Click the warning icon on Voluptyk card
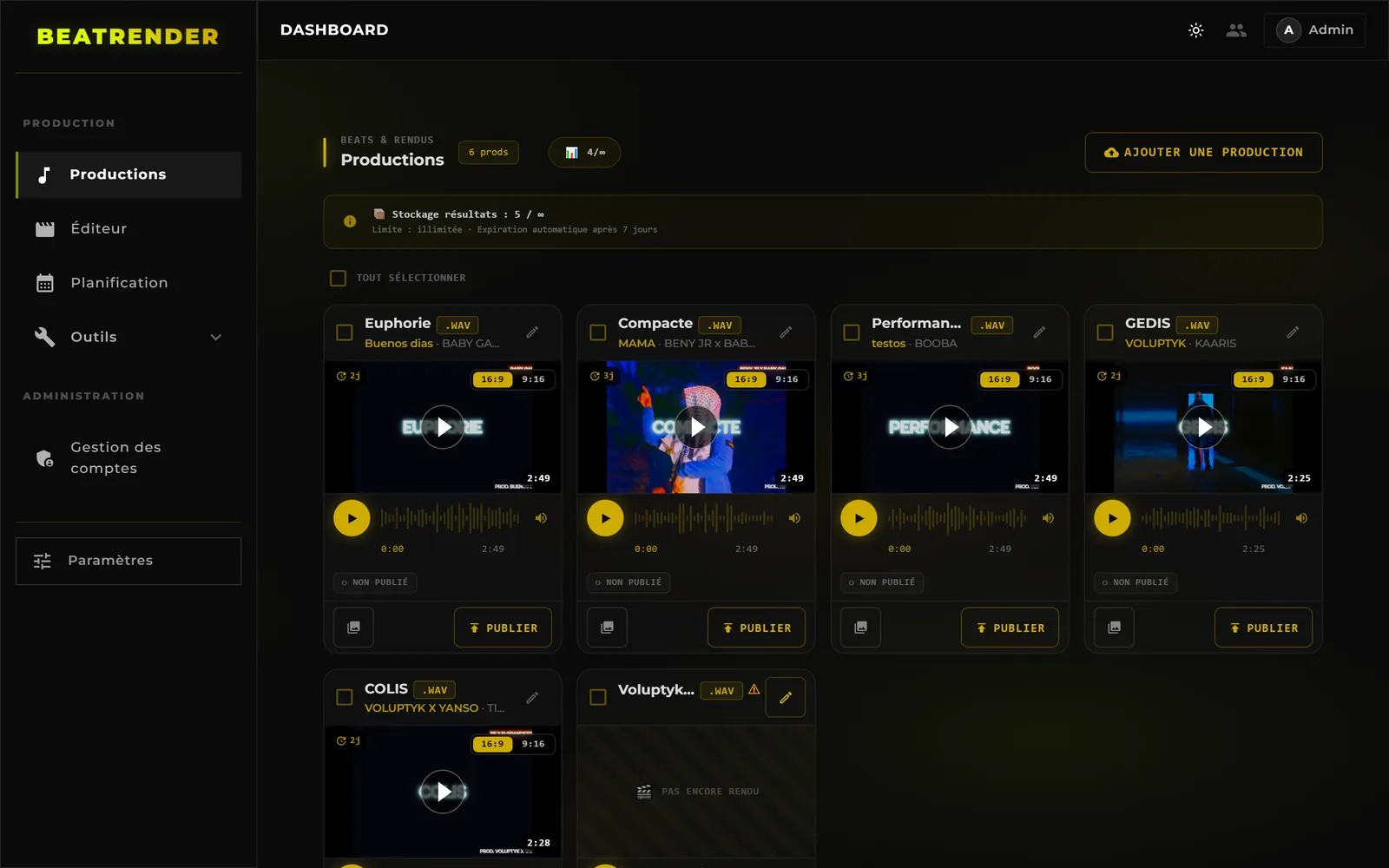 (754, 689)
